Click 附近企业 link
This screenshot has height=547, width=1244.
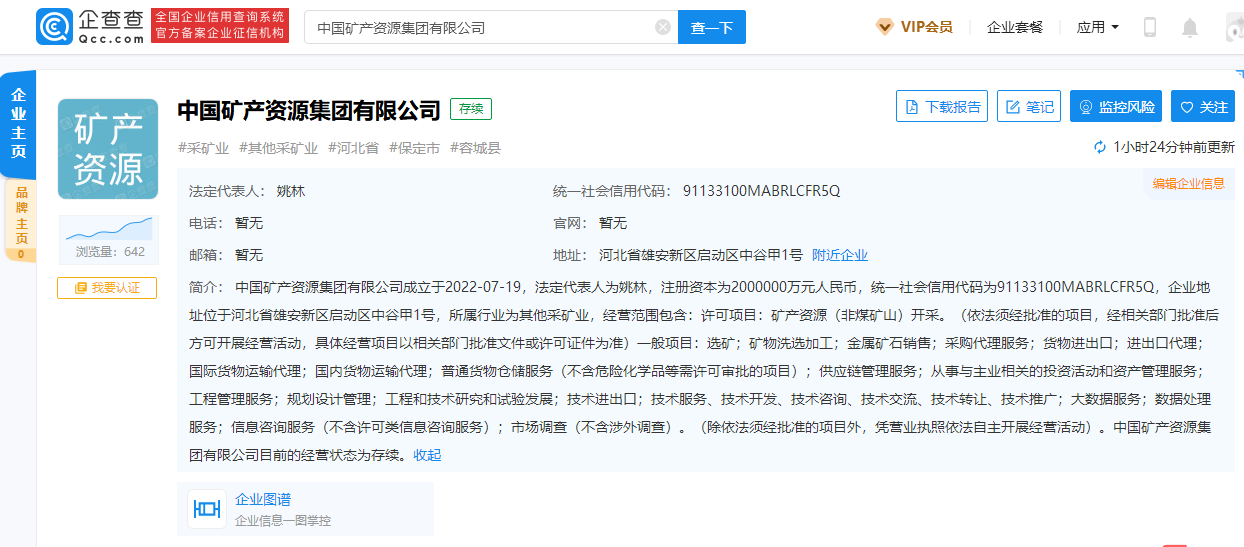point(840,255)
